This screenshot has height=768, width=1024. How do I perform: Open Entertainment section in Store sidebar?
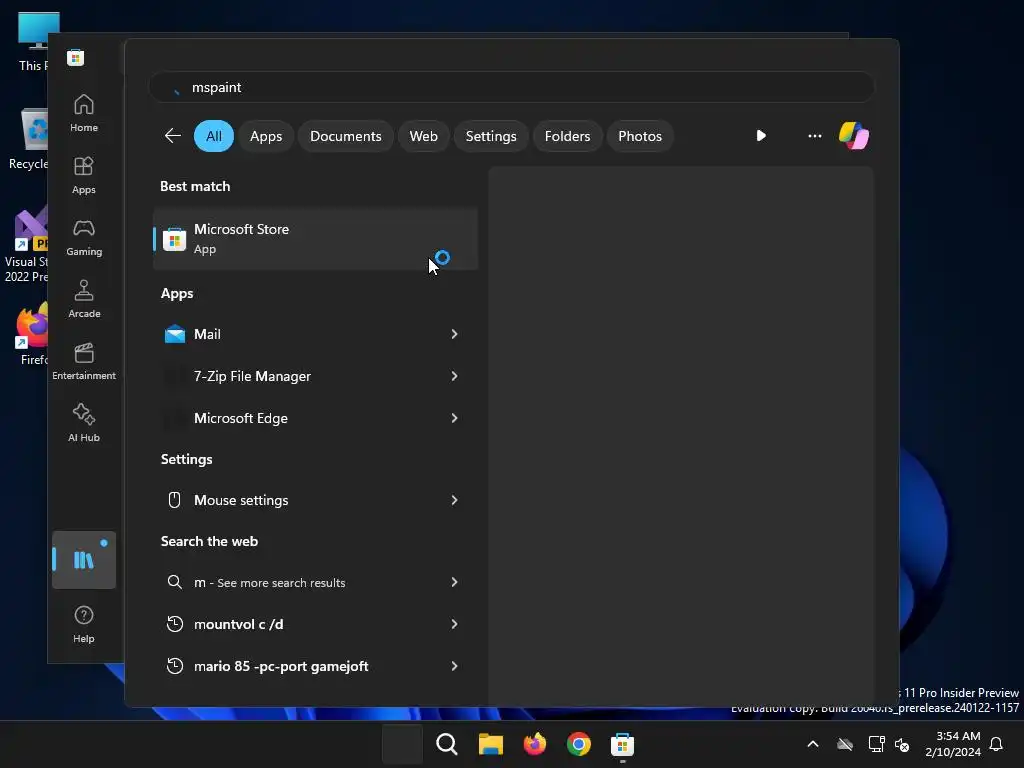click(84, 361)
